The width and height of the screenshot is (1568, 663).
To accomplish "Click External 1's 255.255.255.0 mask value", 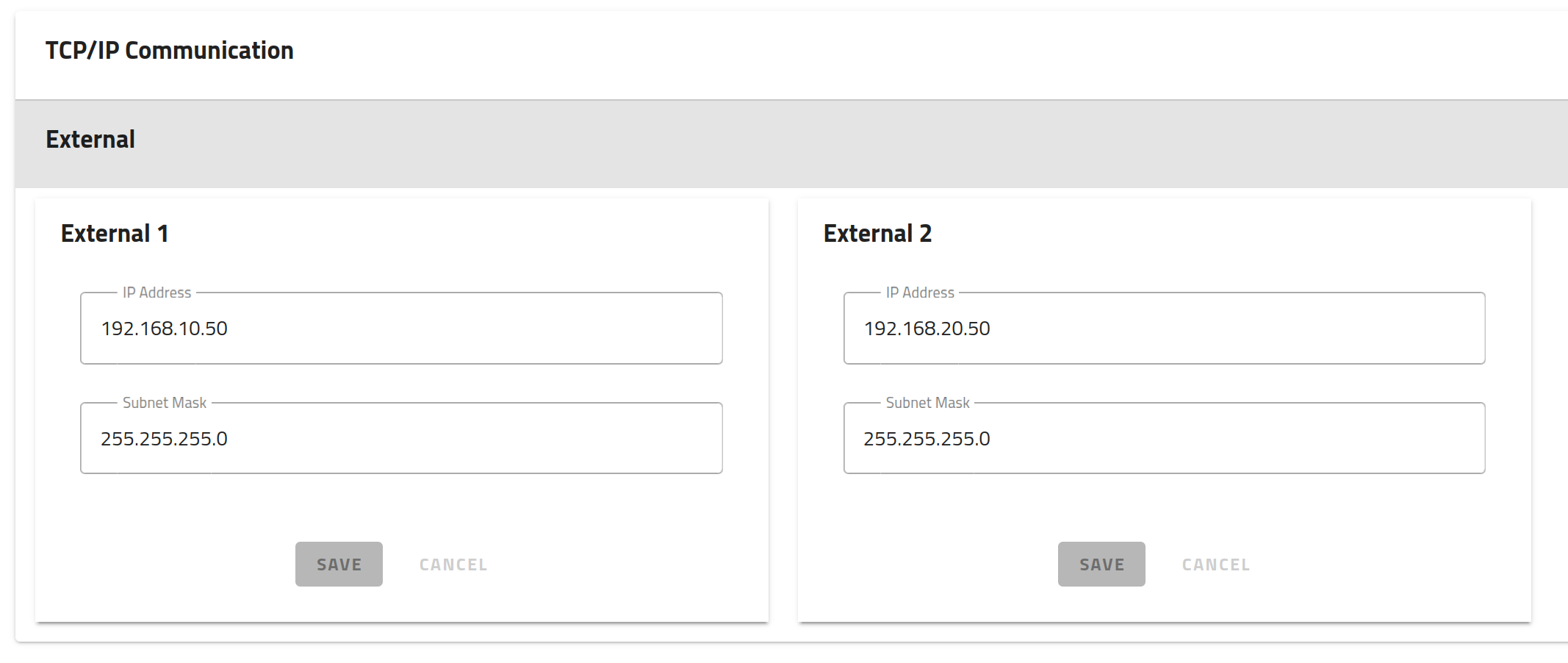I will click(x=165, y=439).
